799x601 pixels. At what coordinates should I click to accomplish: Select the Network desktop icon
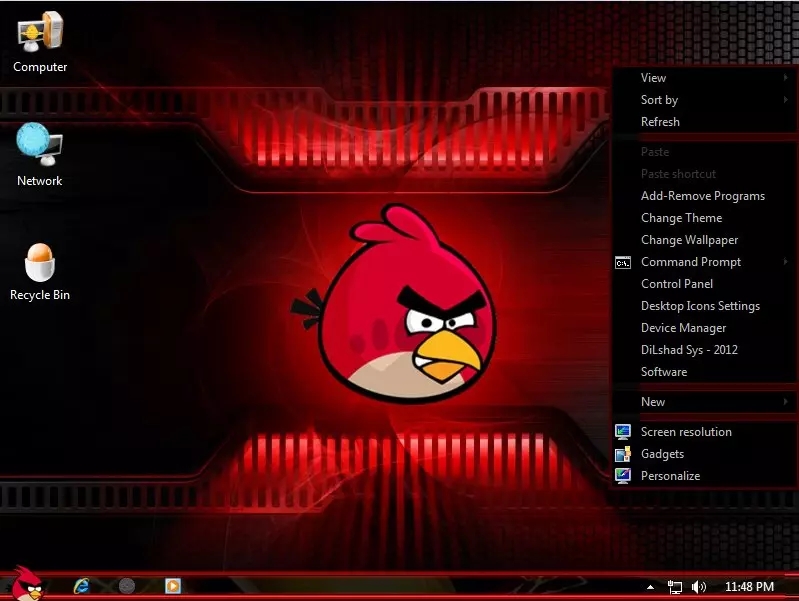40,153
